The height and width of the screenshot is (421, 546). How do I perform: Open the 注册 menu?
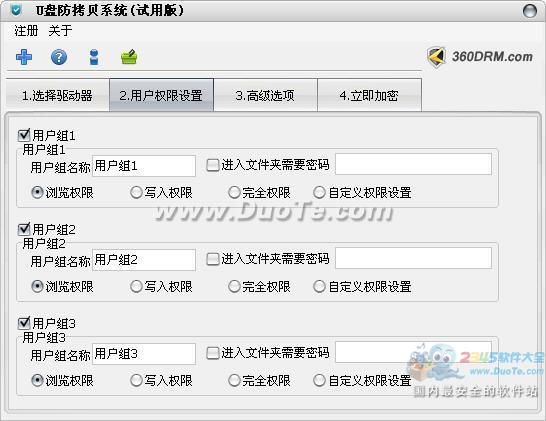(x=26, y=31)
